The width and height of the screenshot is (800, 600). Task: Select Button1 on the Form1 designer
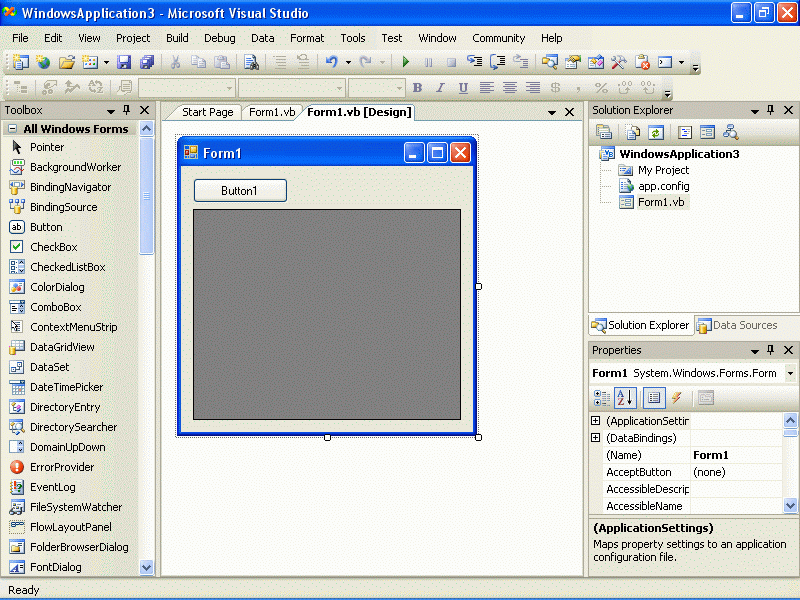(x=240, y=191)
